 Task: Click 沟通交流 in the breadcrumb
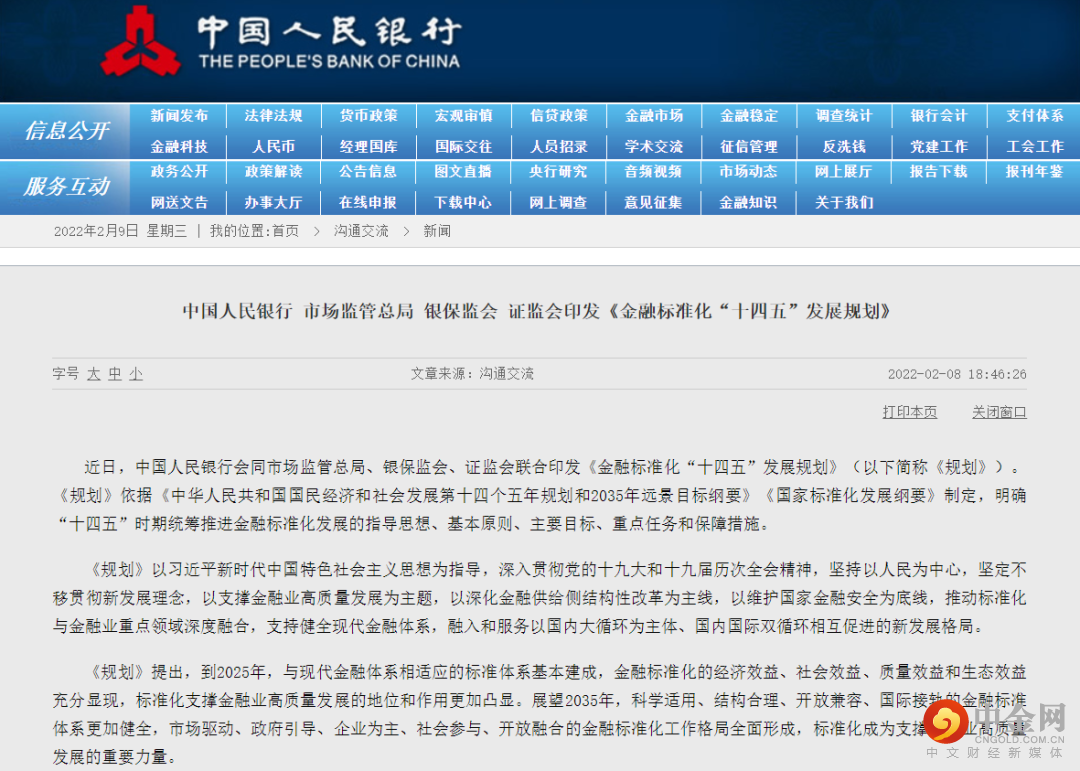[362, 232]
